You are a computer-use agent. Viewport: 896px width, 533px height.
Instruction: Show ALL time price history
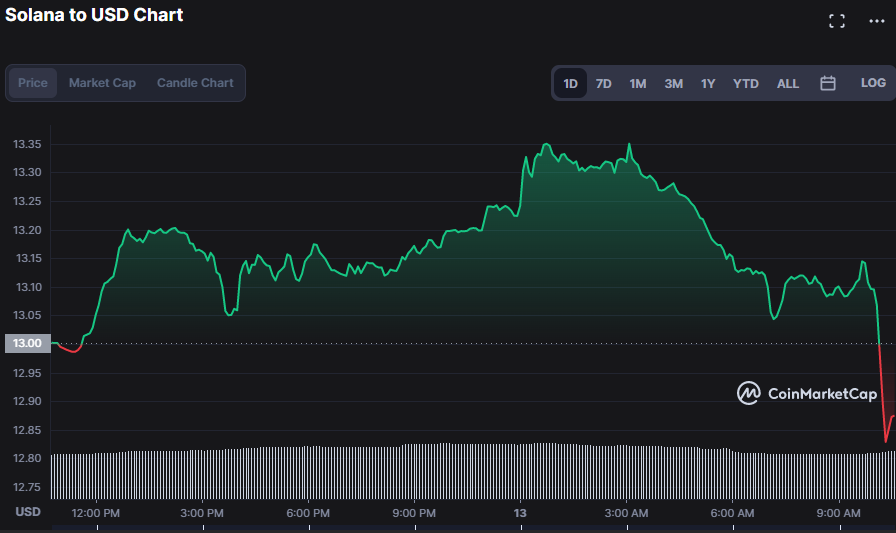pos(788,83)
